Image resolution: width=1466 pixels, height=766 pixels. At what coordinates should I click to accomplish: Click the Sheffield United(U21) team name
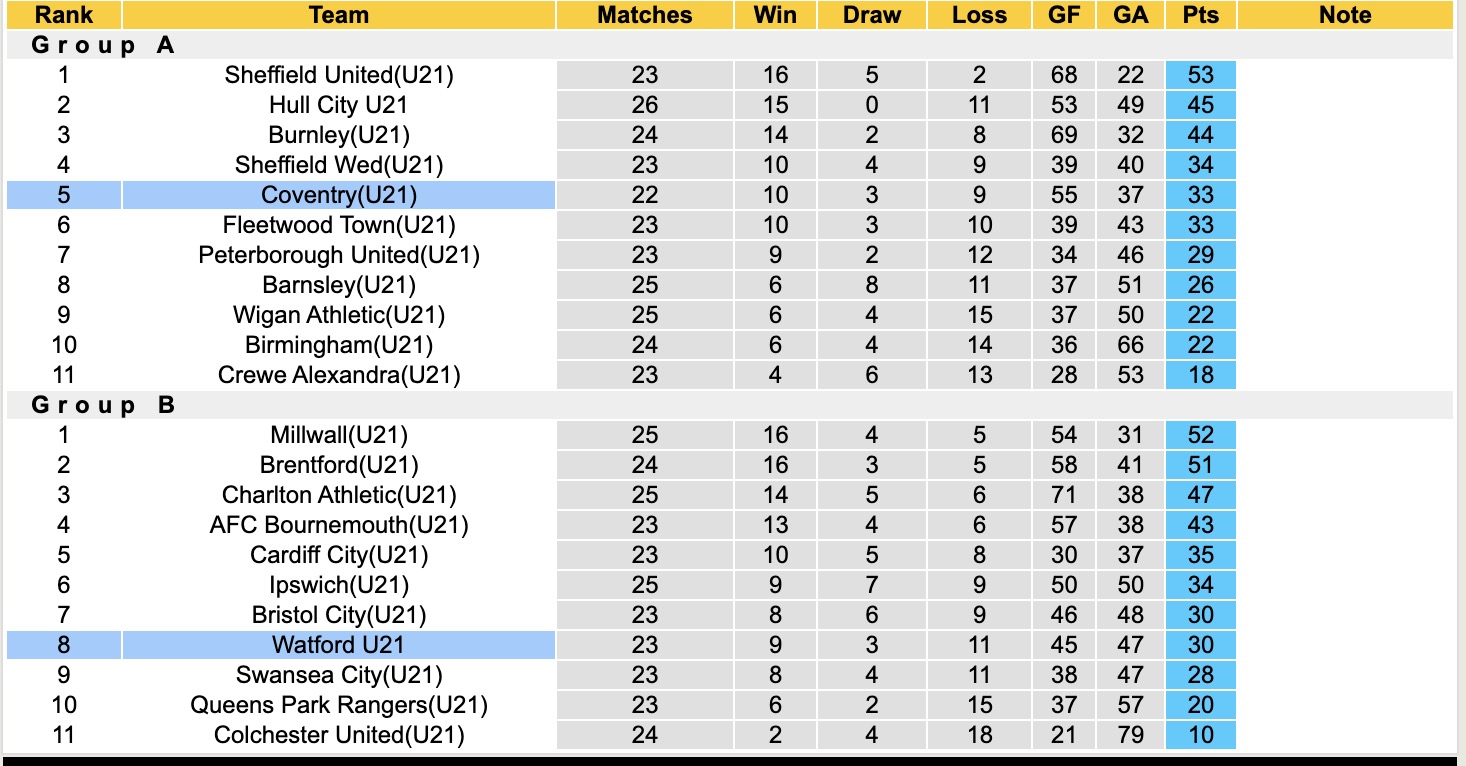[x=339, y=75]
